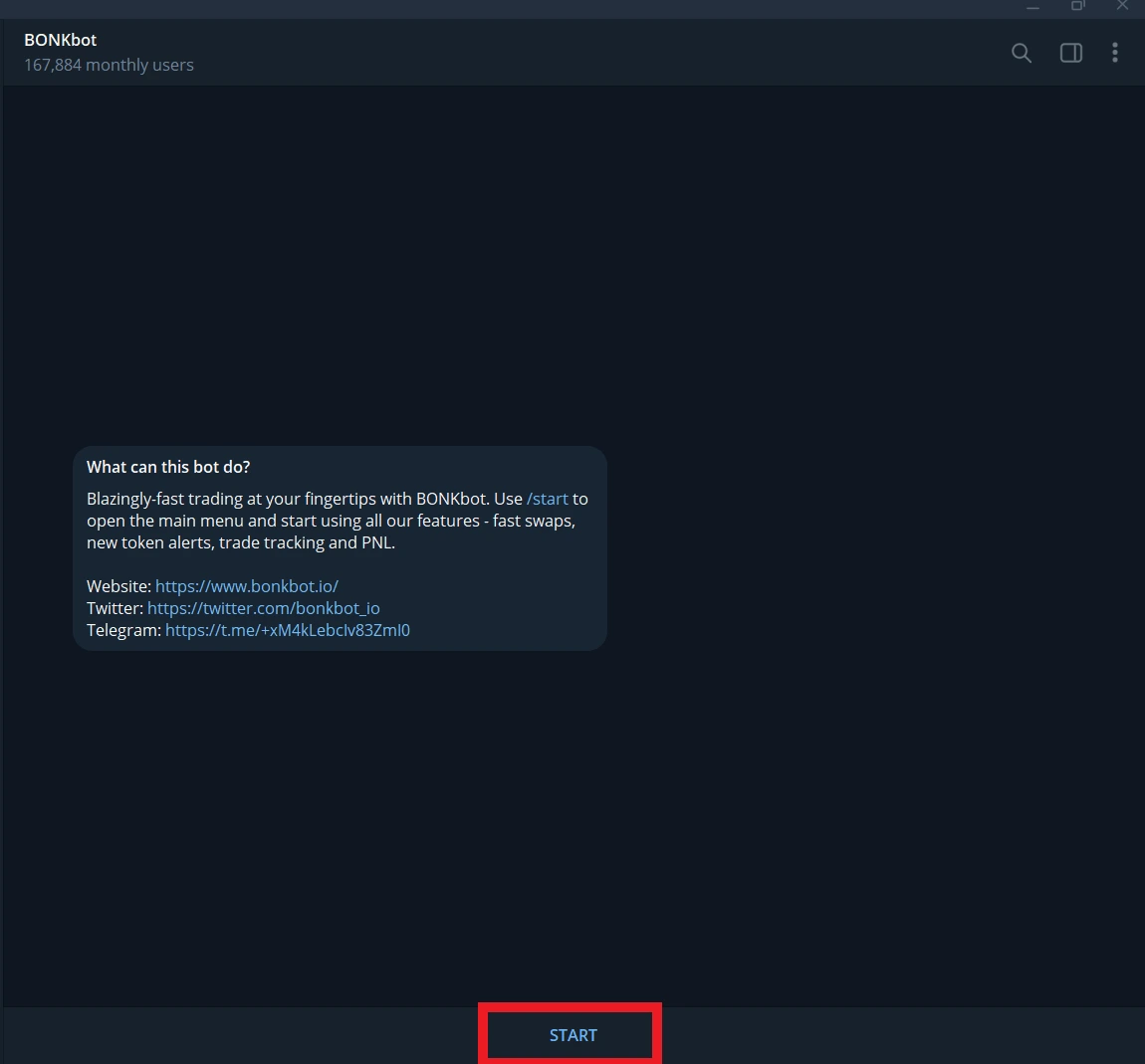Toggle the side panel icon
Viewport: 1145px width, 1064px height.
coord(1070,53)
